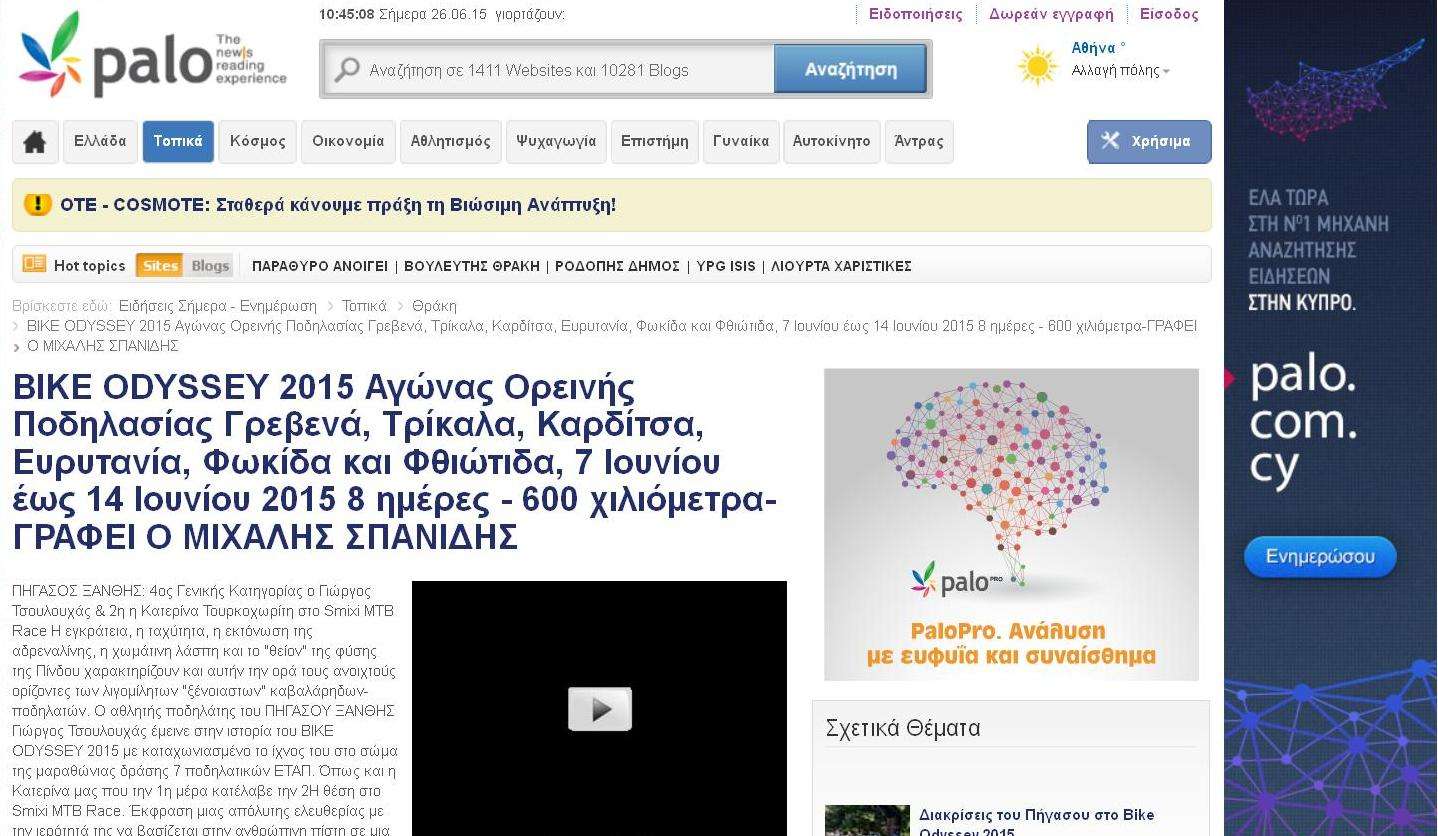Click the sun weather icon

pos(1037,67)
